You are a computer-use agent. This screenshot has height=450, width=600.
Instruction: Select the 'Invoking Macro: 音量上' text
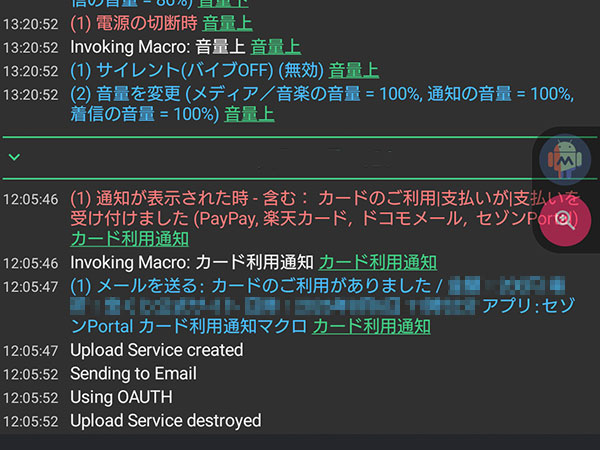158,47
